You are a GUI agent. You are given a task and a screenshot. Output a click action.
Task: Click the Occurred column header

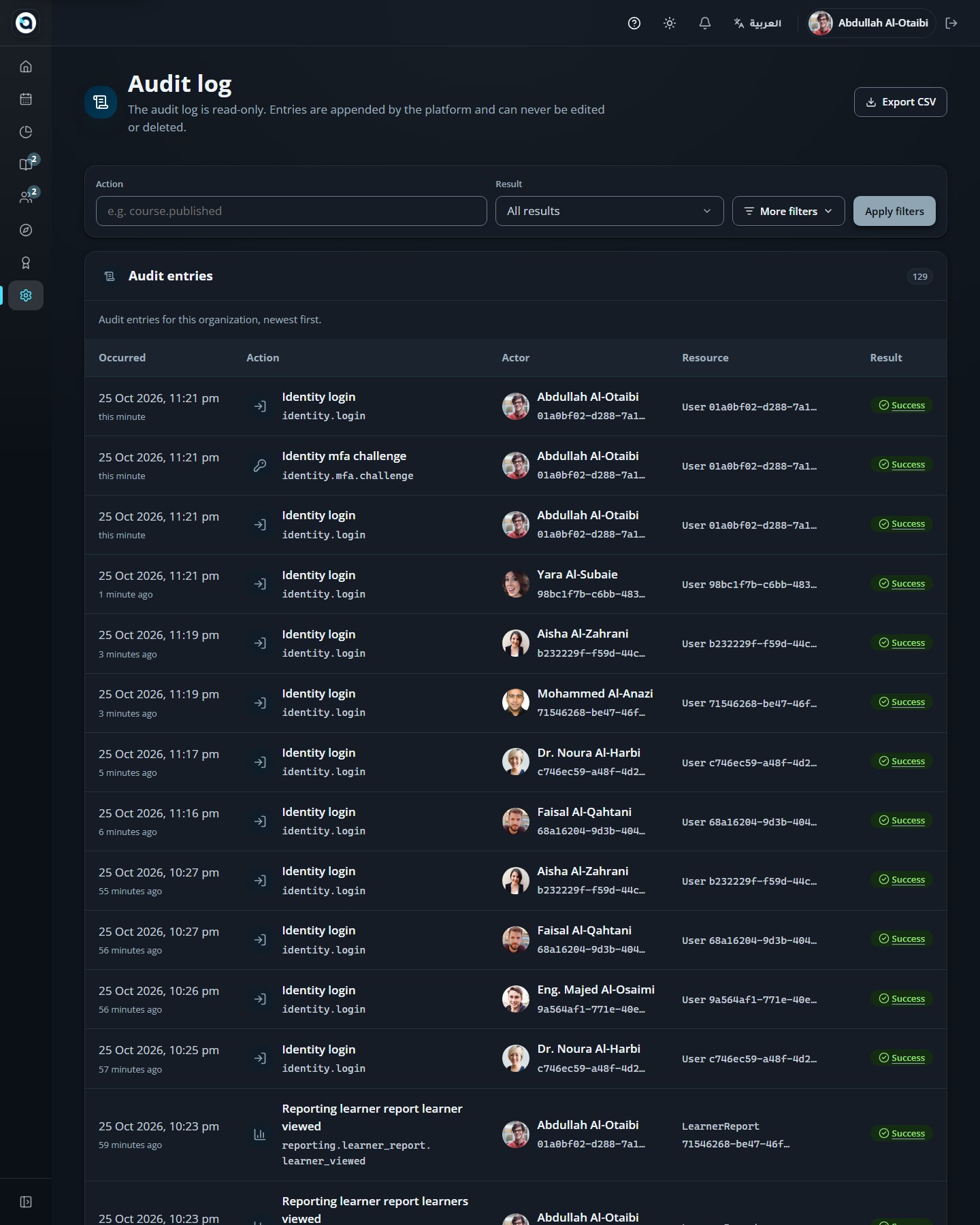(x=122, y=358)
